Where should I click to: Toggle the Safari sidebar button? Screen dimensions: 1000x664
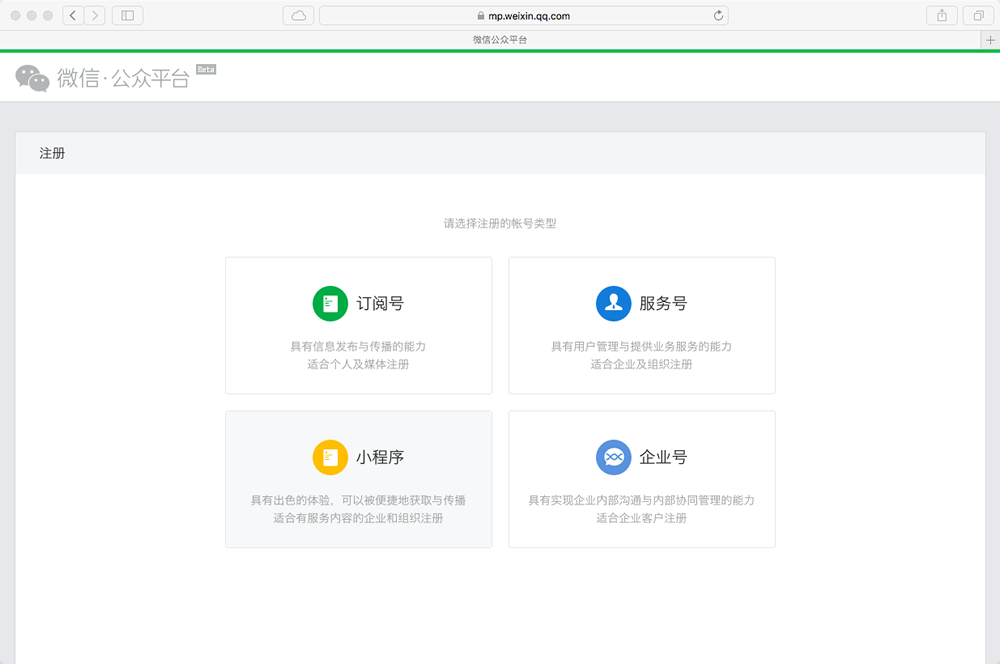(x=127, y=15)
